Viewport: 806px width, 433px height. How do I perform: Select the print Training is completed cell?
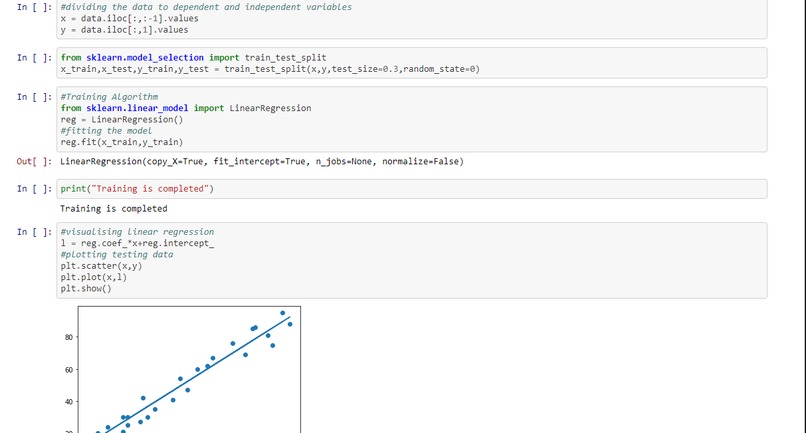pos(412,189)
